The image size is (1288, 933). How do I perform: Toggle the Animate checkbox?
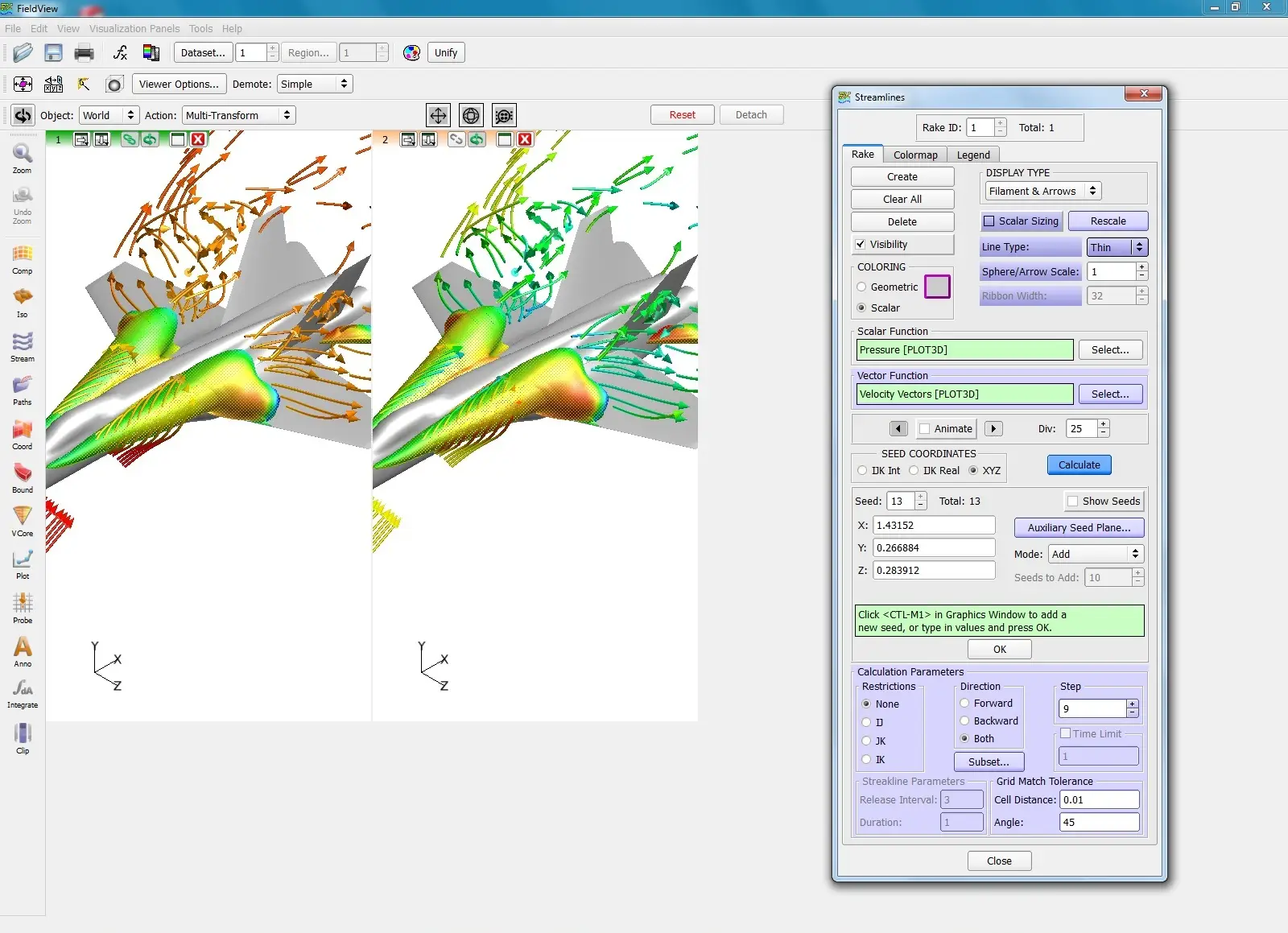(x=925, y=428)
